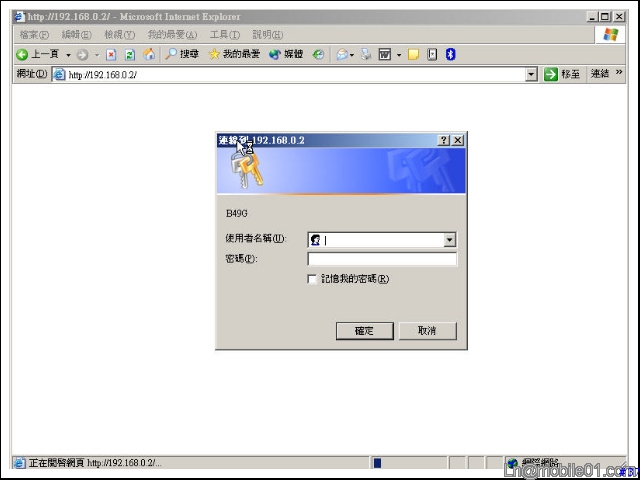
Task: Click the green 移至 Go arrow
Action: (551, 74)
